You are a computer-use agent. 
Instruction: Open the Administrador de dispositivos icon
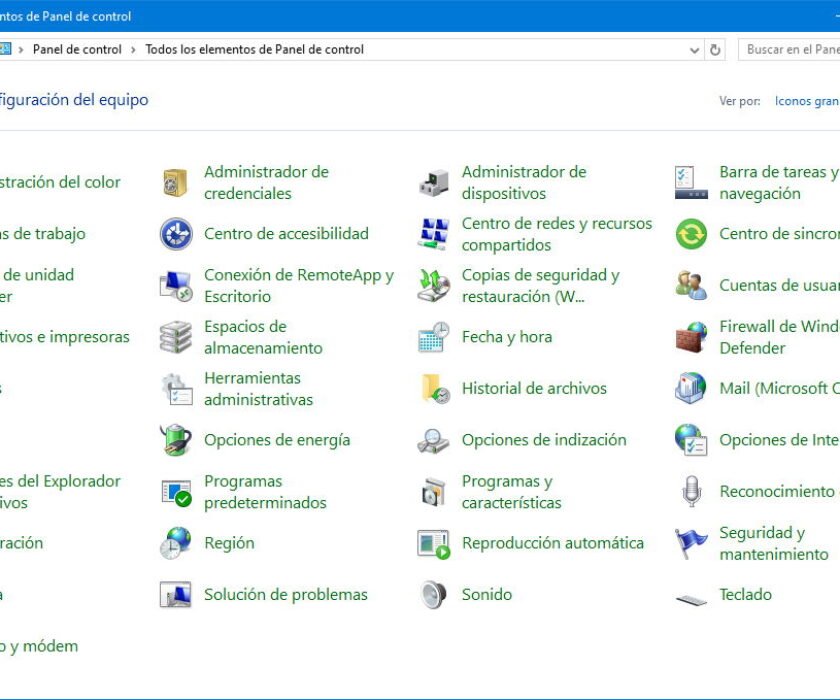[433, 183]
